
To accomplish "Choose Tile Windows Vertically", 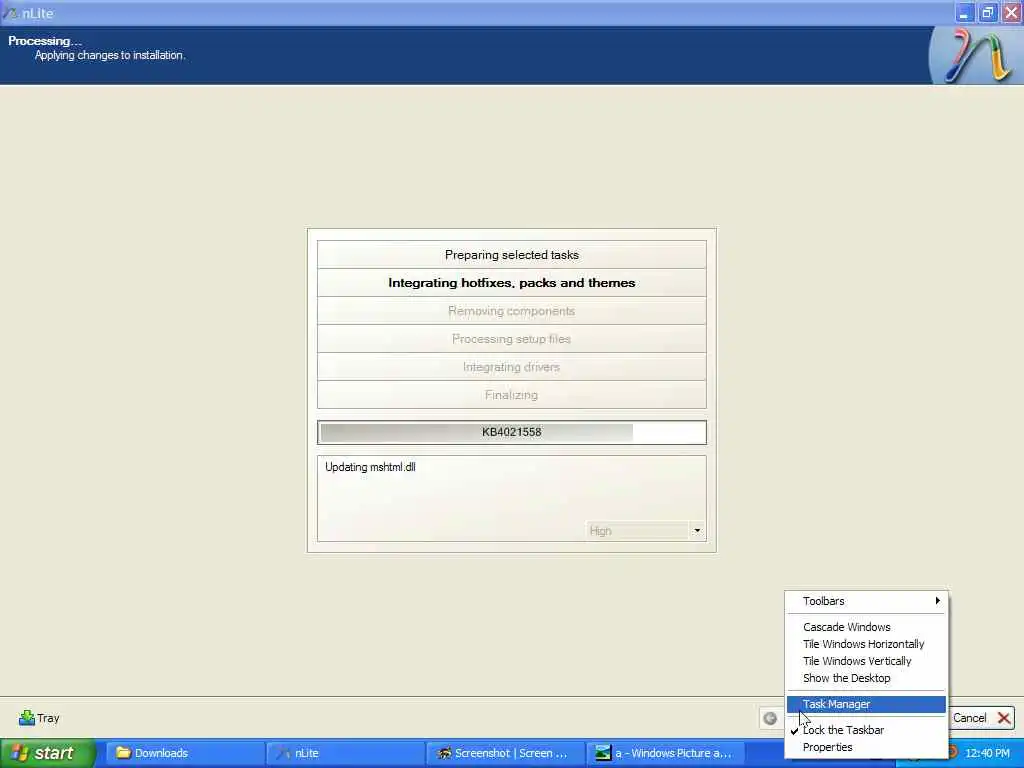I will [866, 661].
